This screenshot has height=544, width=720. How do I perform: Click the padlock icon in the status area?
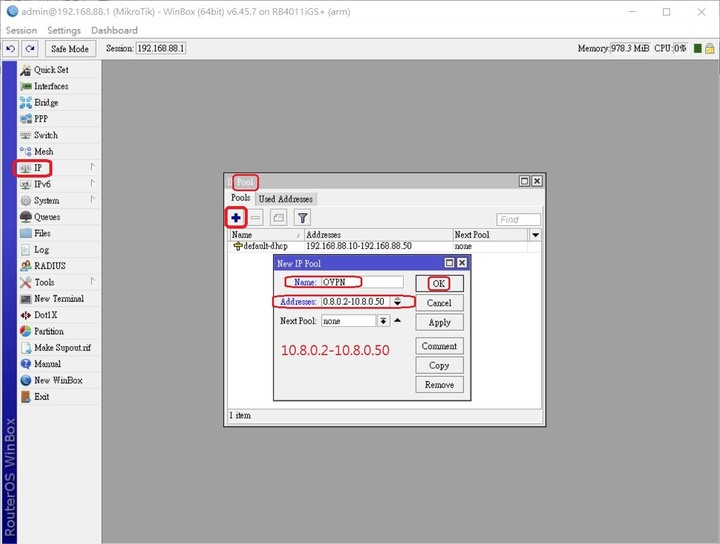tap(709, 48)
